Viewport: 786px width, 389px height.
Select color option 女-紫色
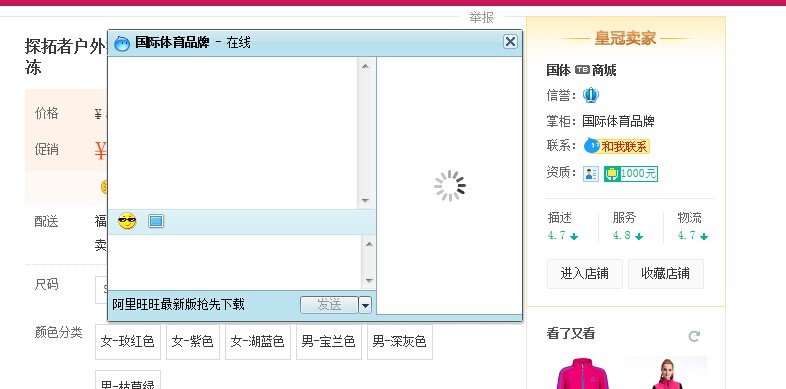click(x=193, y=342)
